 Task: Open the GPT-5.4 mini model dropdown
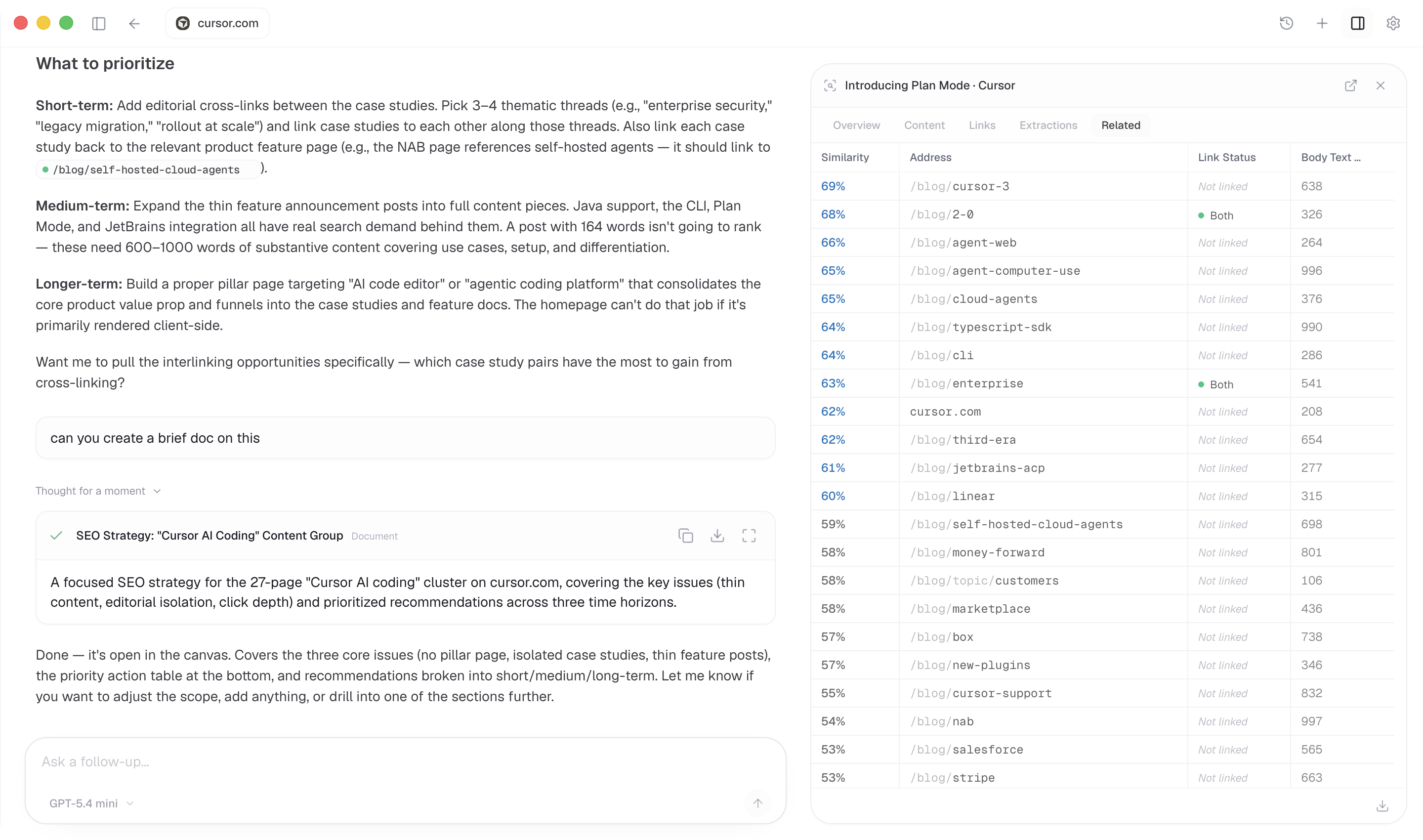click(x=92, y=803)
